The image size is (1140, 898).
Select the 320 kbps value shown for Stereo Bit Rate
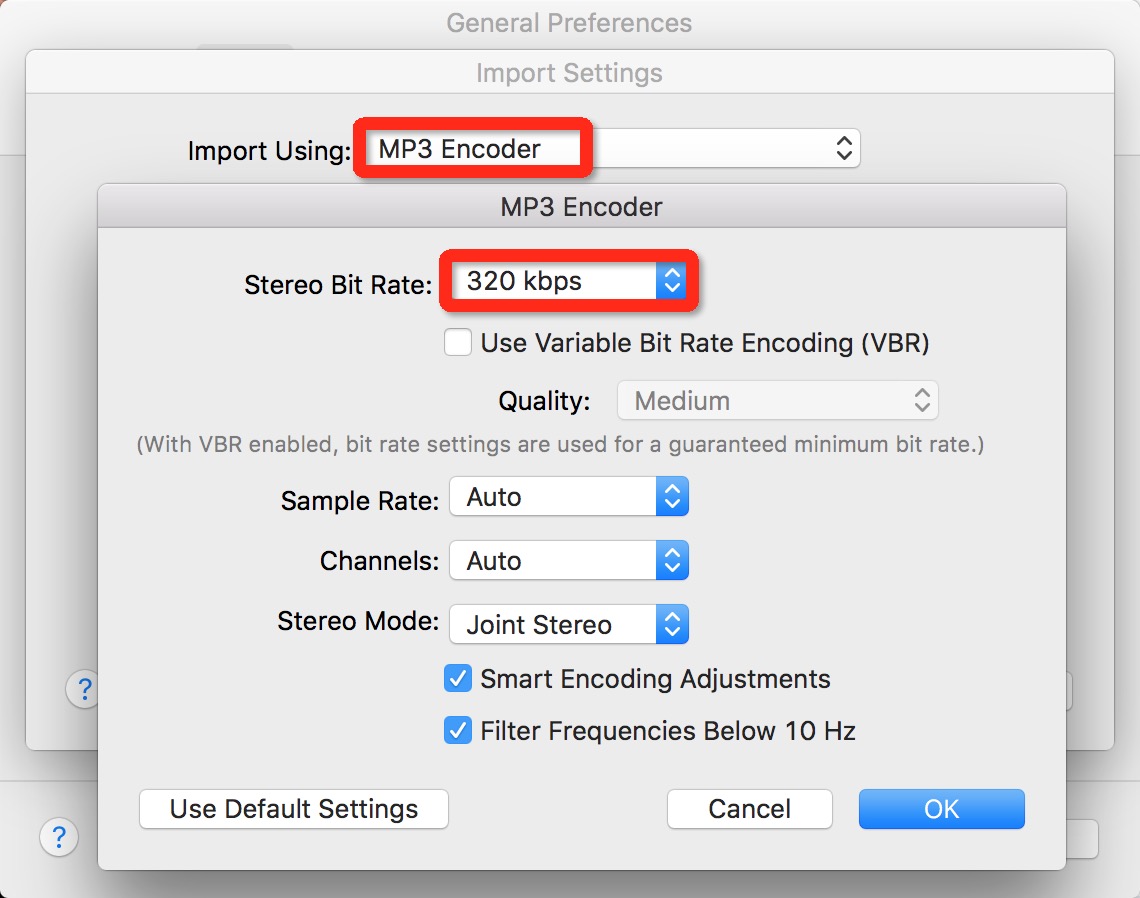520,281
